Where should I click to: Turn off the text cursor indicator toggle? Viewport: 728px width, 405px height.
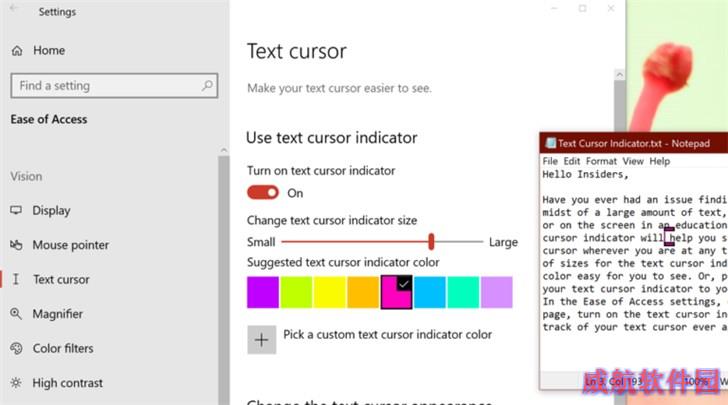tap(263, 193)
